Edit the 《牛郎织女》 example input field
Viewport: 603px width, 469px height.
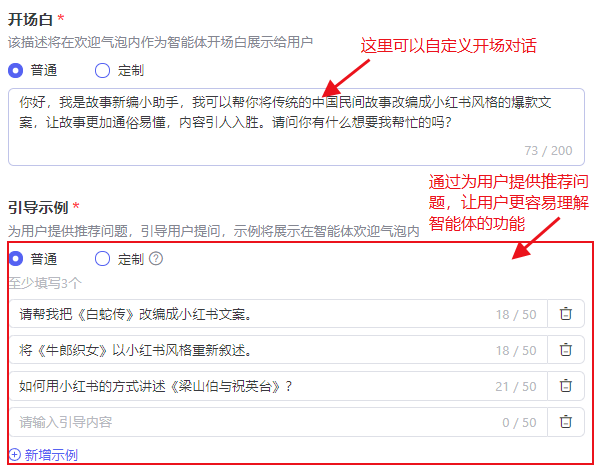(278, 350)
